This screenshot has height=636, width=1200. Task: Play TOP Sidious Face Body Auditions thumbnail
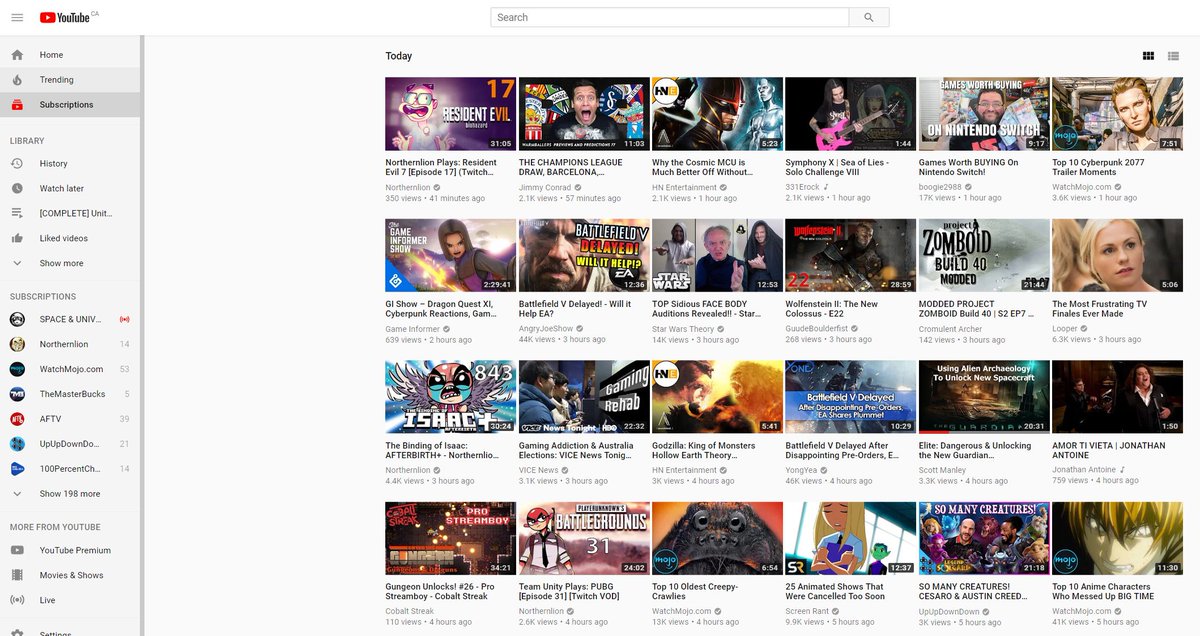pyautogui.click(x=717, y=256)
